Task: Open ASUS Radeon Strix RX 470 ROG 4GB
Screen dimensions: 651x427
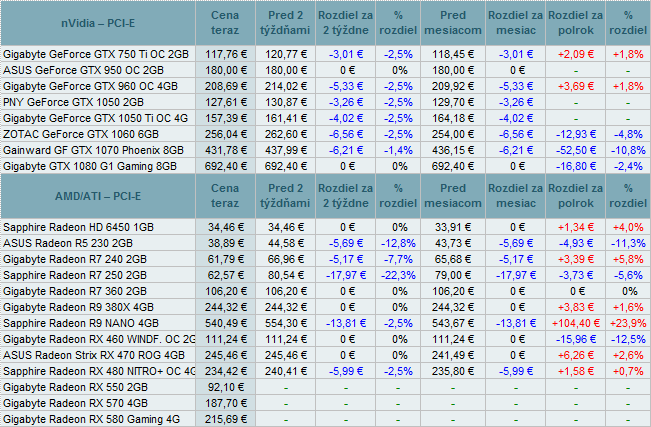Action: [95, 355]
